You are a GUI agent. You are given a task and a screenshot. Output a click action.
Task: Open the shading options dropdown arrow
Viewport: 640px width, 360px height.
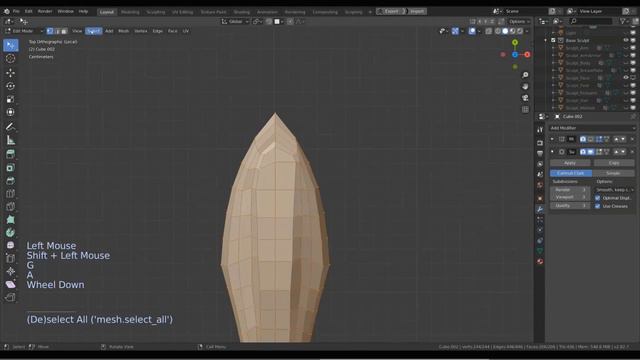coord(527,31)
